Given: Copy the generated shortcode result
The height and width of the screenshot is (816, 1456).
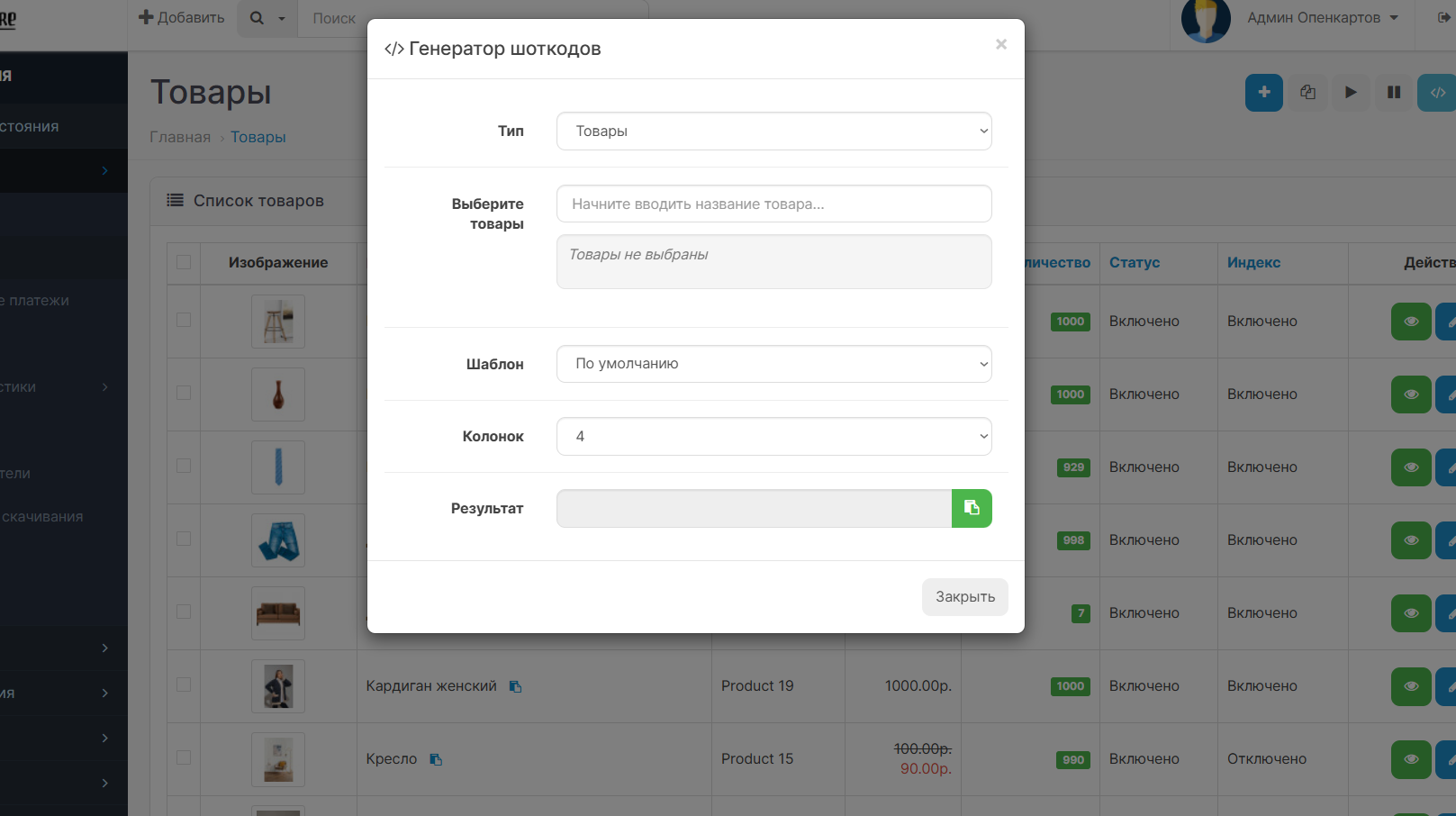Looking at the screenshot, I should 972,508.
